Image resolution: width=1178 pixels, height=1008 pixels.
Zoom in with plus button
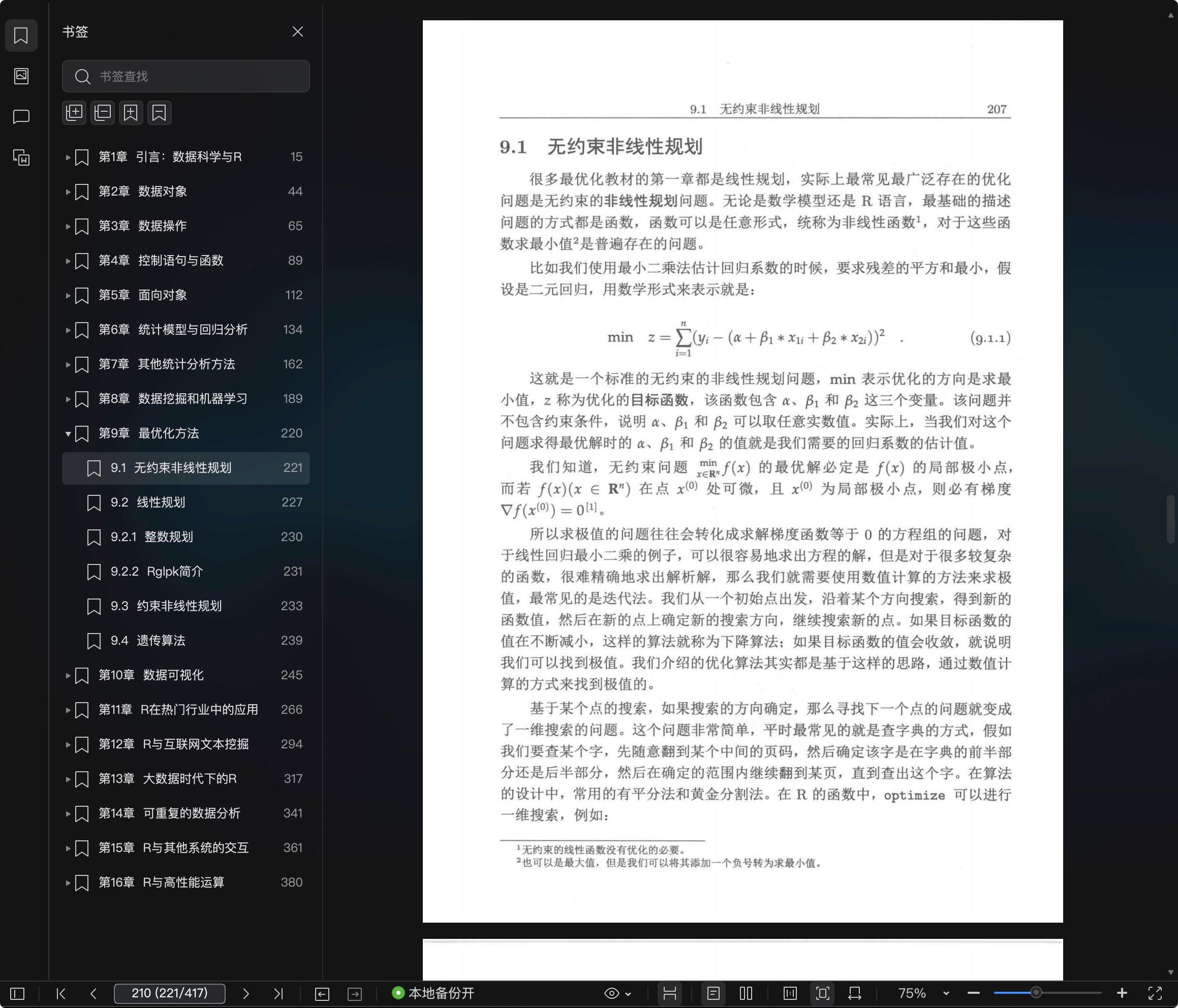click(1122, 994)
